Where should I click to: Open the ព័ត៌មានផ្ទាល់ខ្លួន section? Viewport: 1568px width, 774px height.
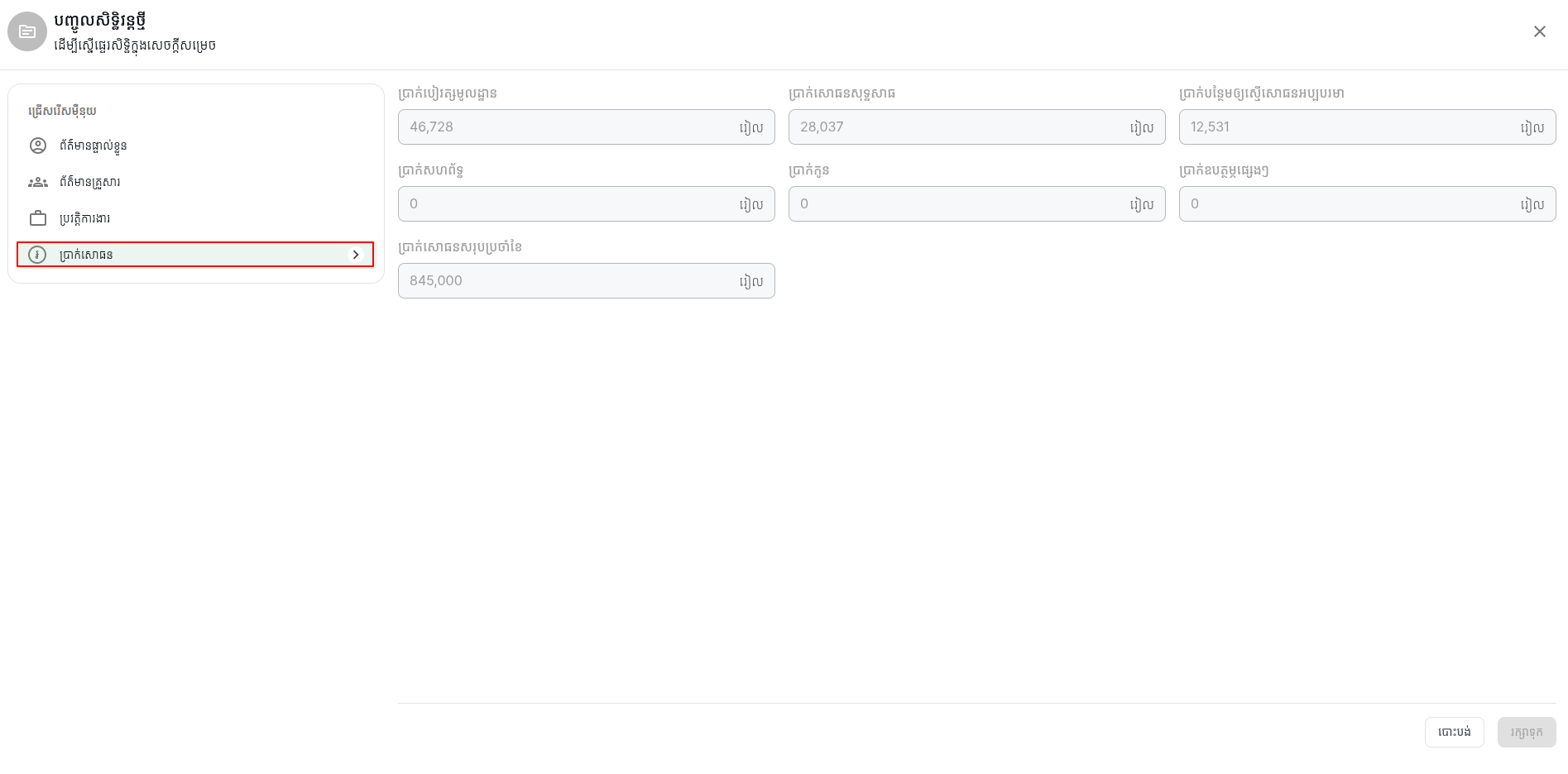[x=195, y=146]
